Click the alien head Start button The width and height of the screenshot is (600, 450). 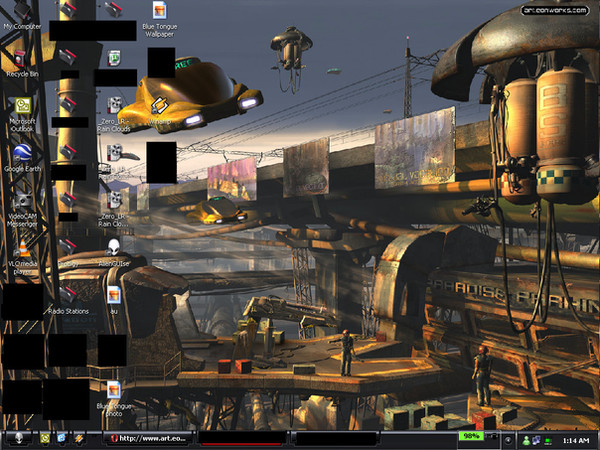[18, 439]
